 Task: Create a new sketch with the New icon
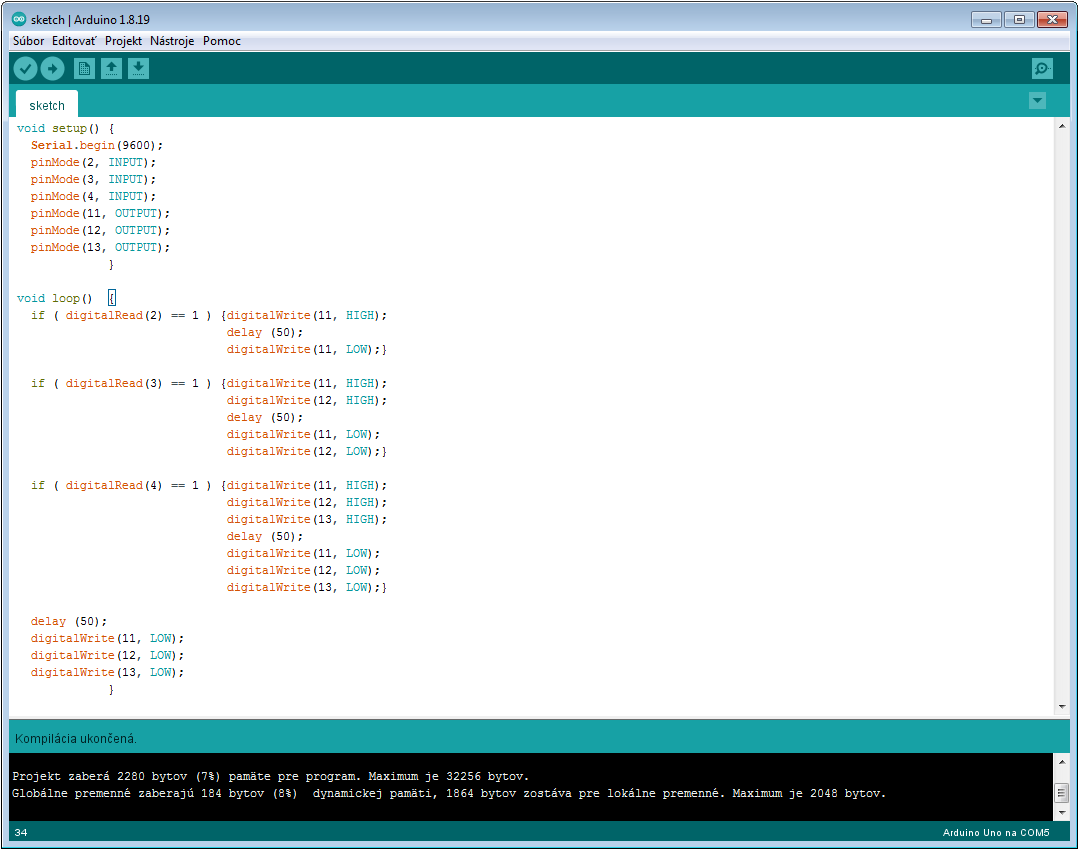point(85,69)
